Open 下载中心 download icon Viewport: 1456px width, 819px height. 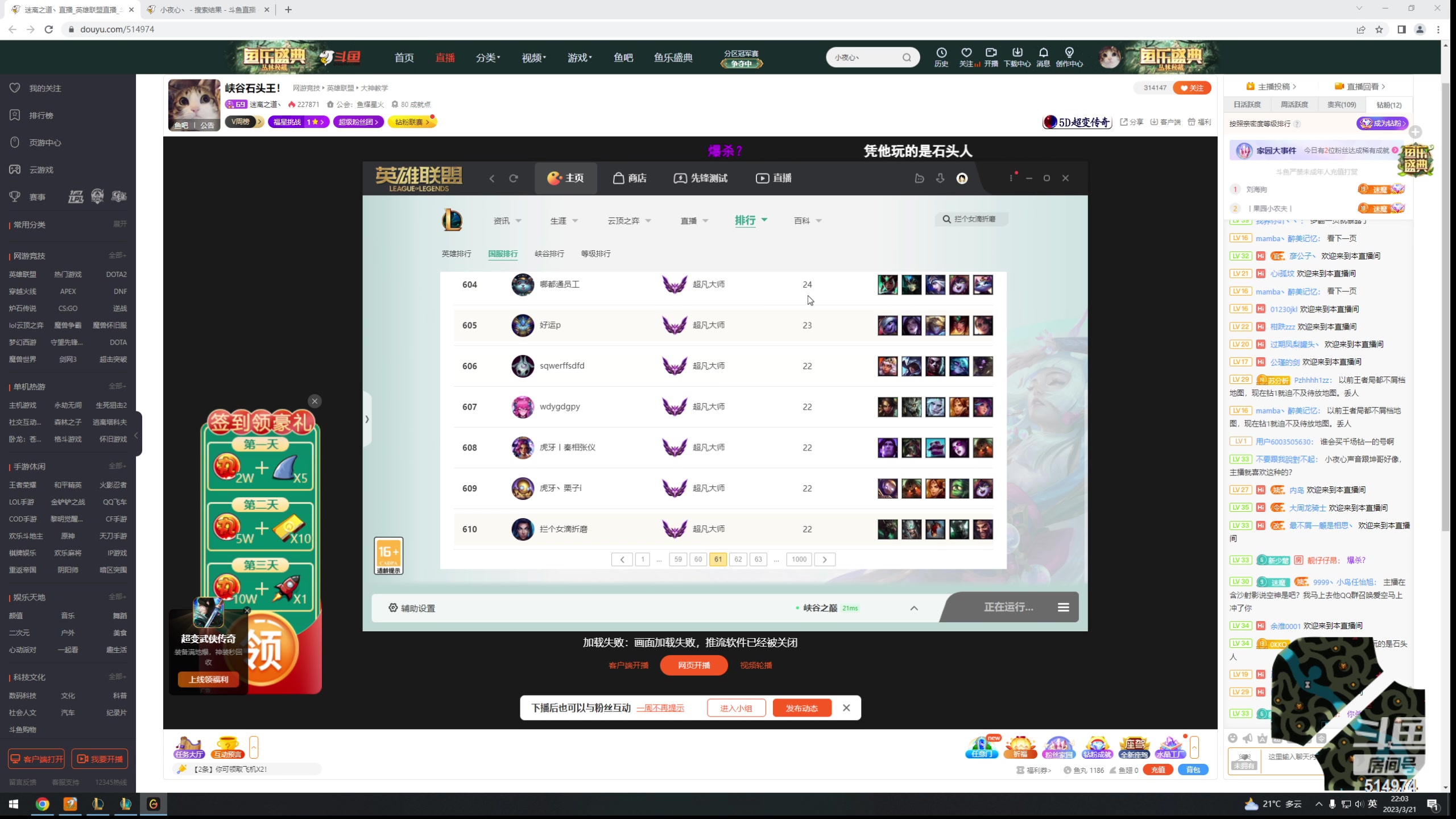pos(1017,53)
